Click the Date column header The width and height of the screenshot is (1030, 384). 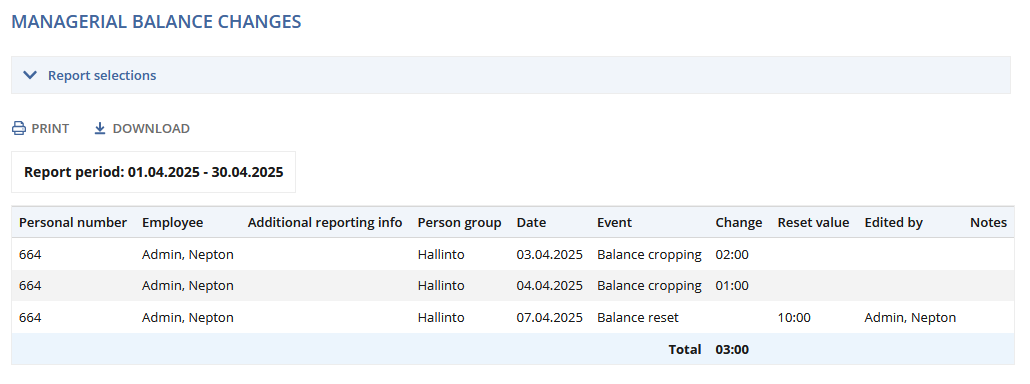[531, 223]
